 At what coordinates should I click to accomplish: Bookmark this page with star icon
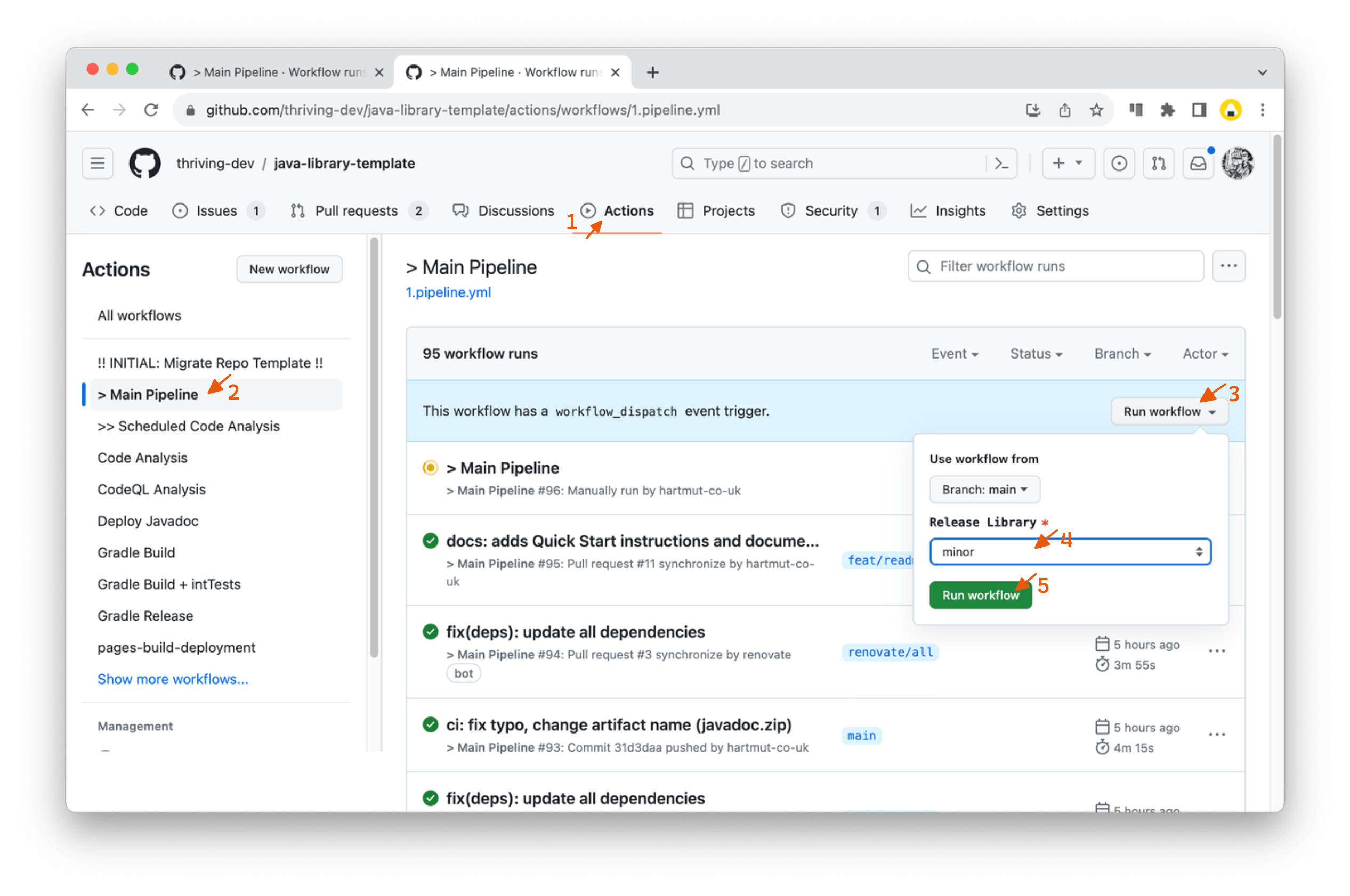tap(1096, 110)
